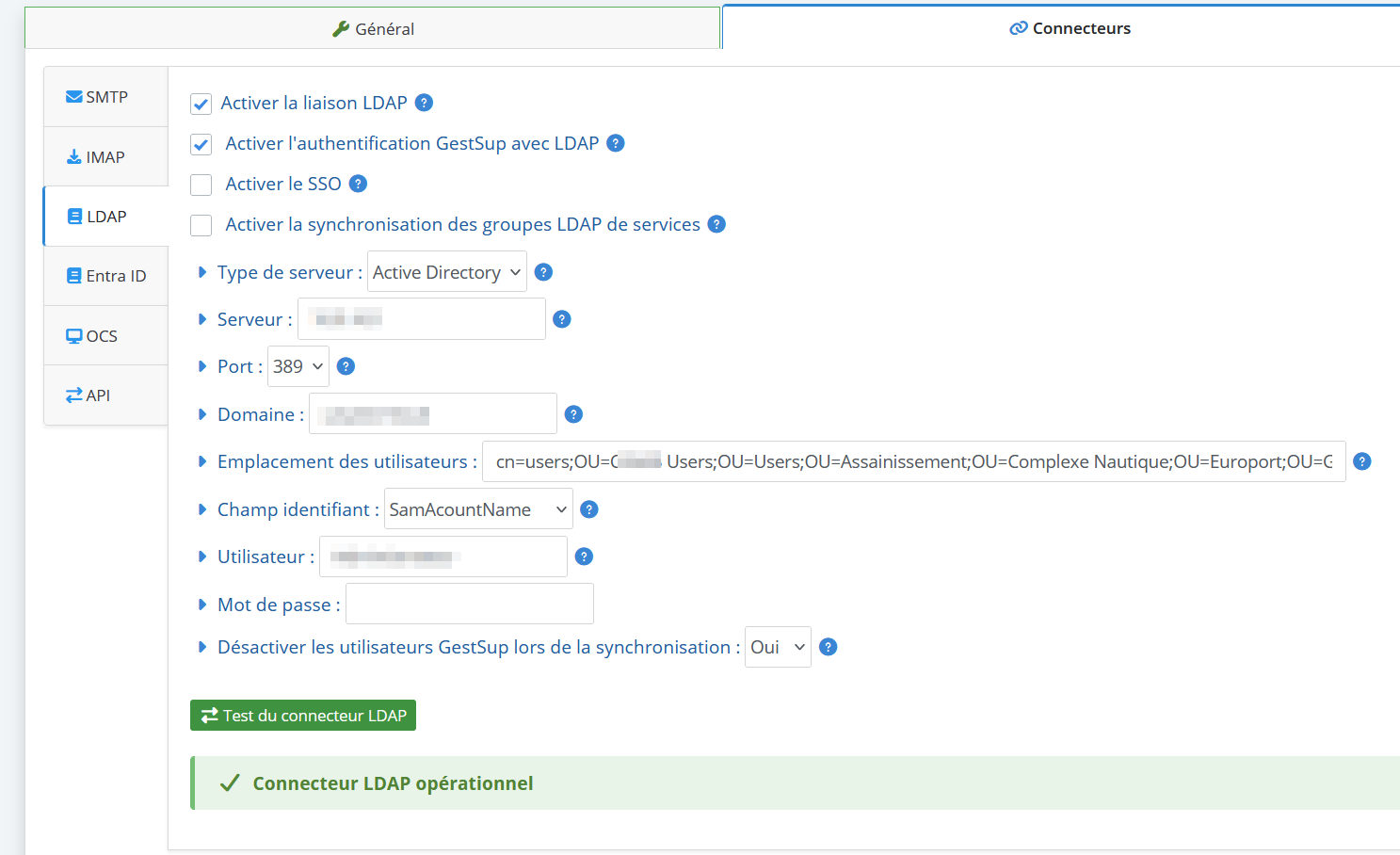Screen dimensions: 1400x855
Task: Open Type de serveur Active Directory dropdown
Action: (x=447, y=272)
